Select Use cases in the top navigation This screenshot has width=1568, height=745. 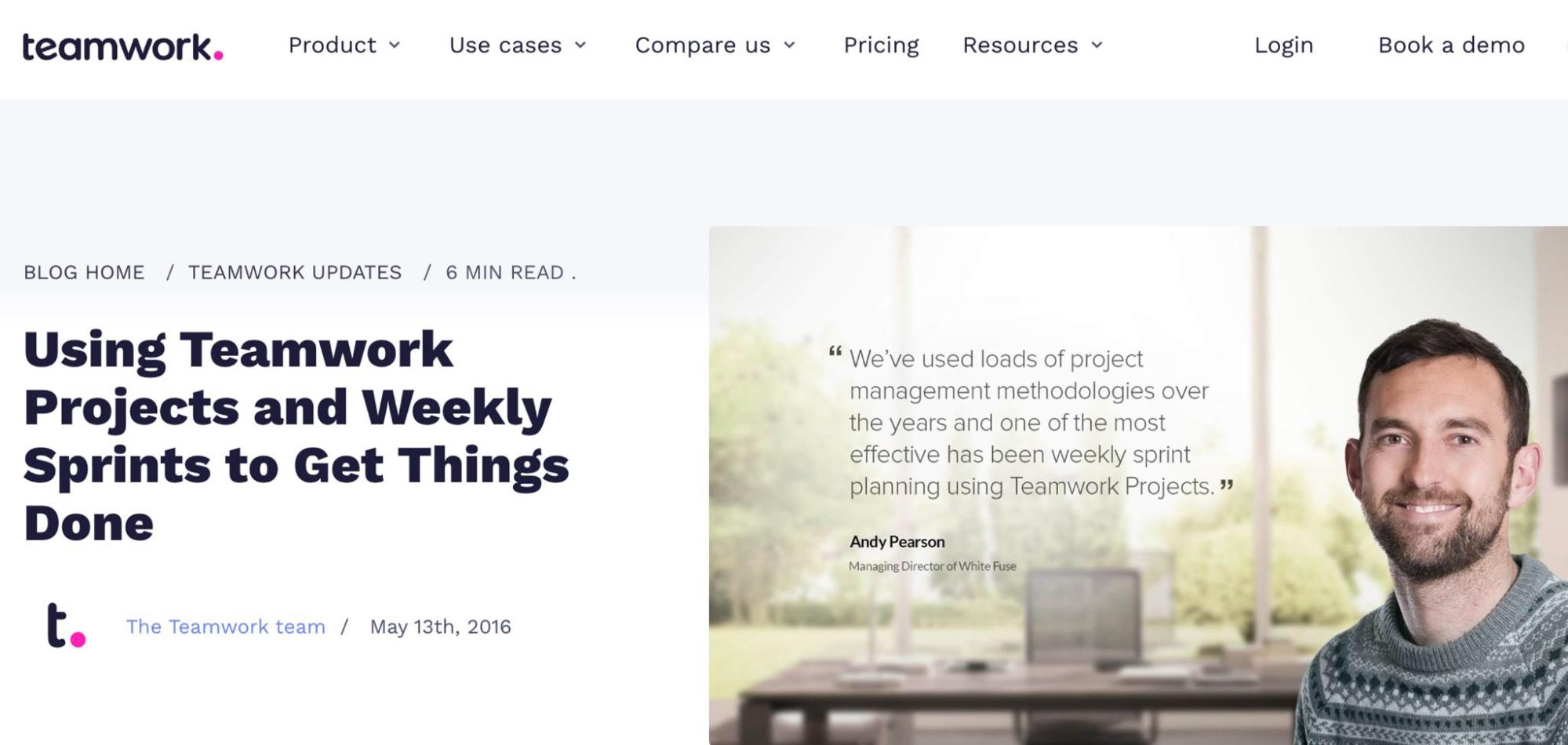tap(505, 45)
